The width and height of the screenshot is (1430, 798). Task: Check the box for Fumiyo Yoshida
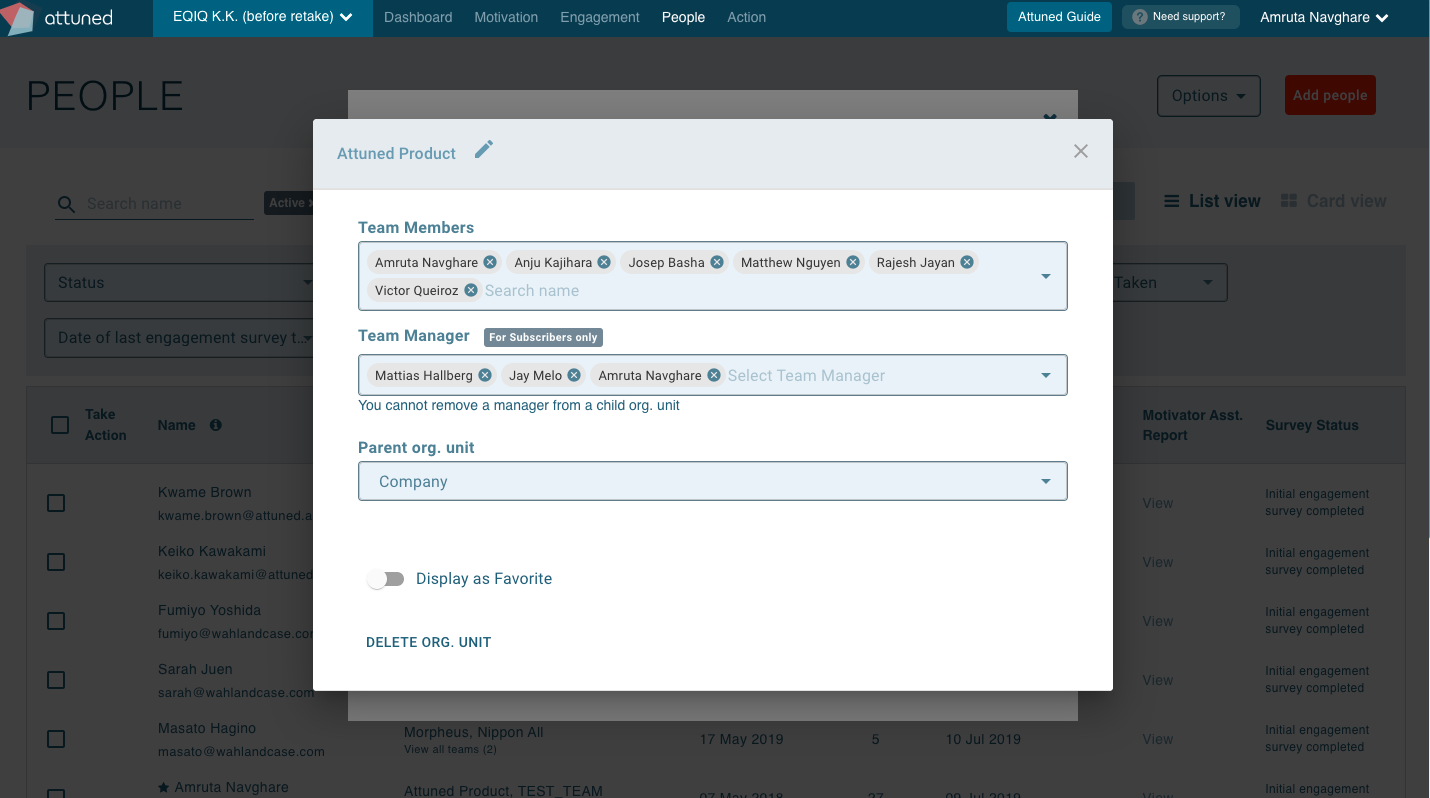click(56, 621)
